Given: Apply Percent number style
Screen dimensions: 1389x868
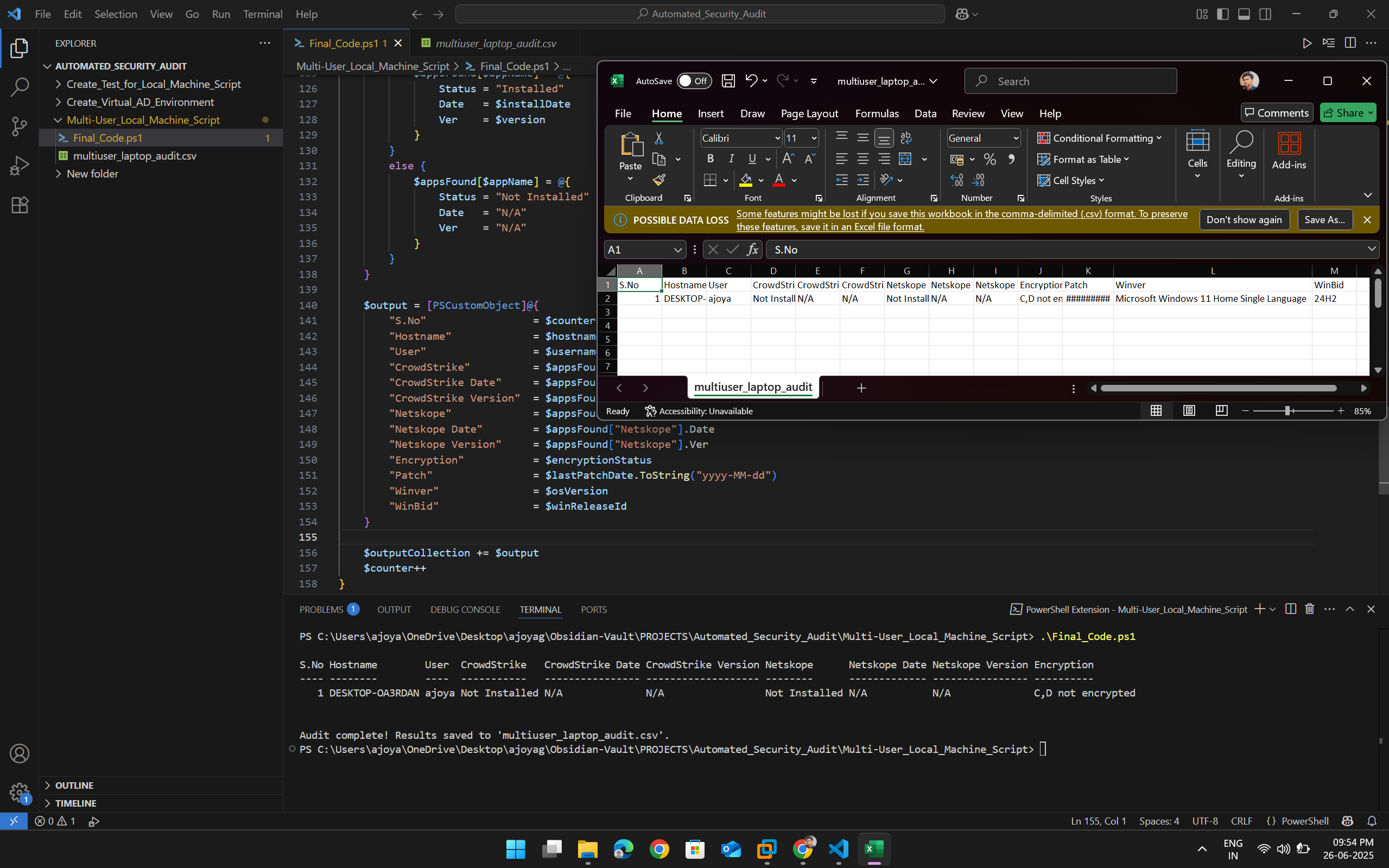Looking at the screenshot, I should pyautogui.click(x=990, y=159).
